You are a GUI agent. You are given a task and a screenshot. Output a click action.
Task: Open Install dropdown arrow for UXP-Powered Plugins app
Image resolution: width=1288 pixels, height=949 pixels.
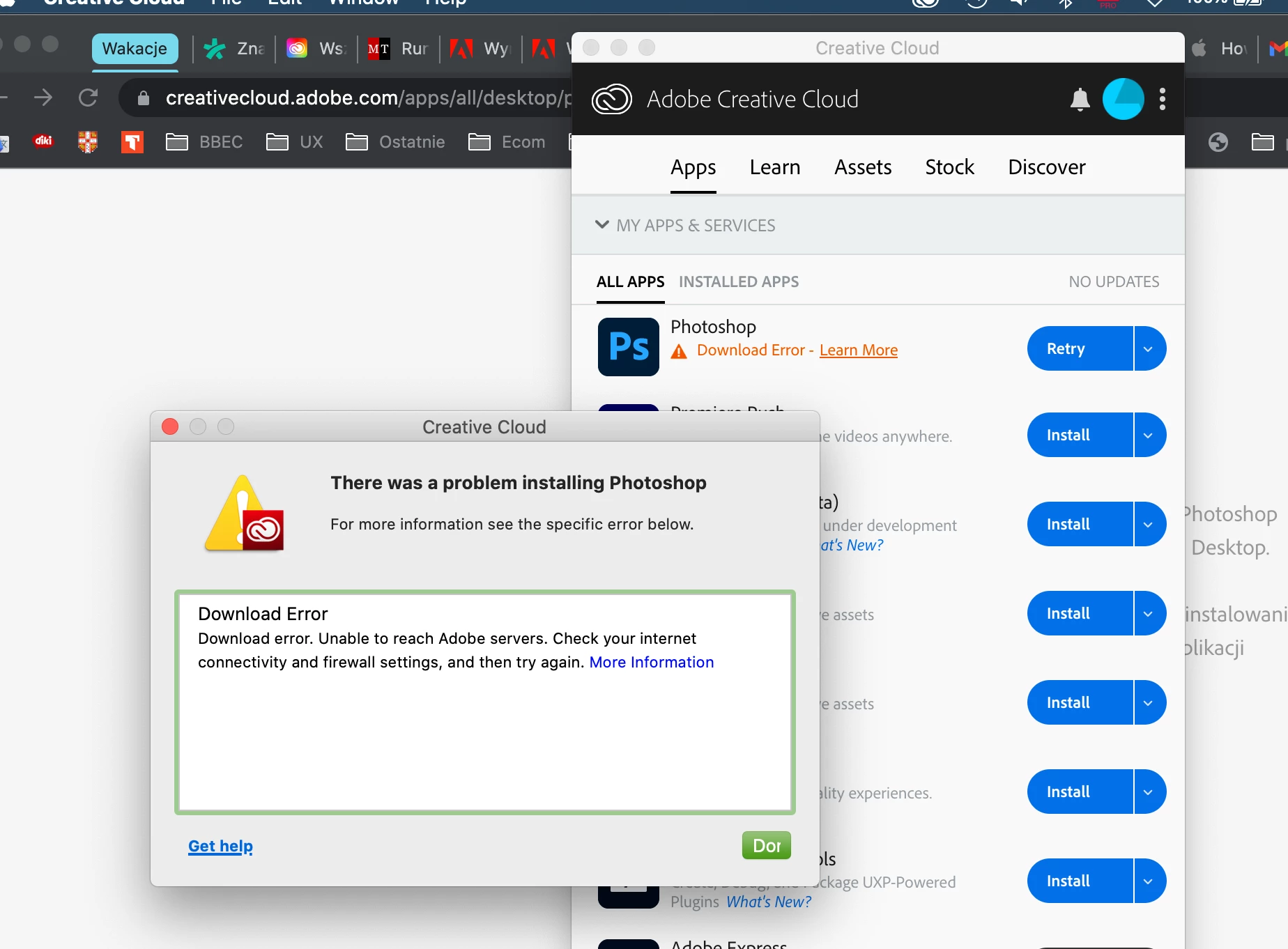point(1149,881)
